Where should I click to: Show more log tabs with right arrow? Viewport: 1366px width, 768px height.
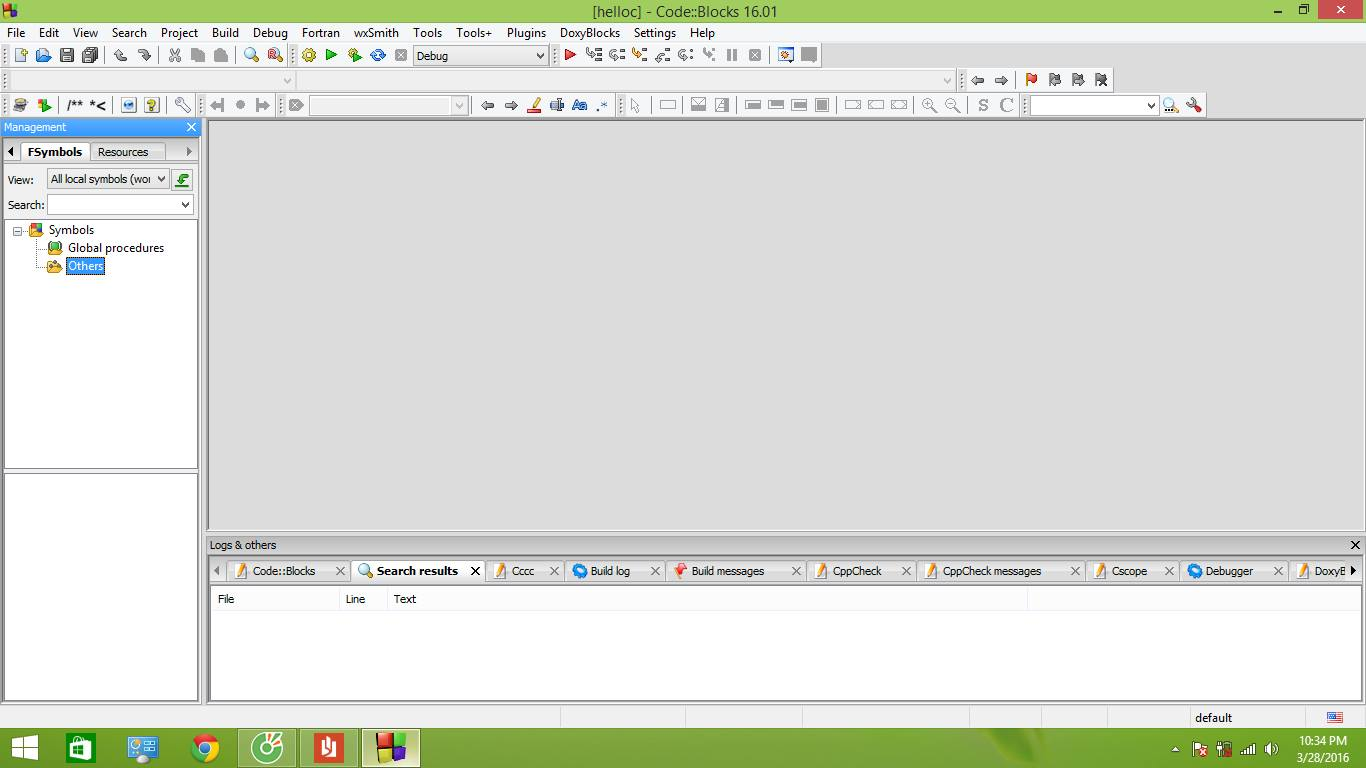coord(1353,571)
